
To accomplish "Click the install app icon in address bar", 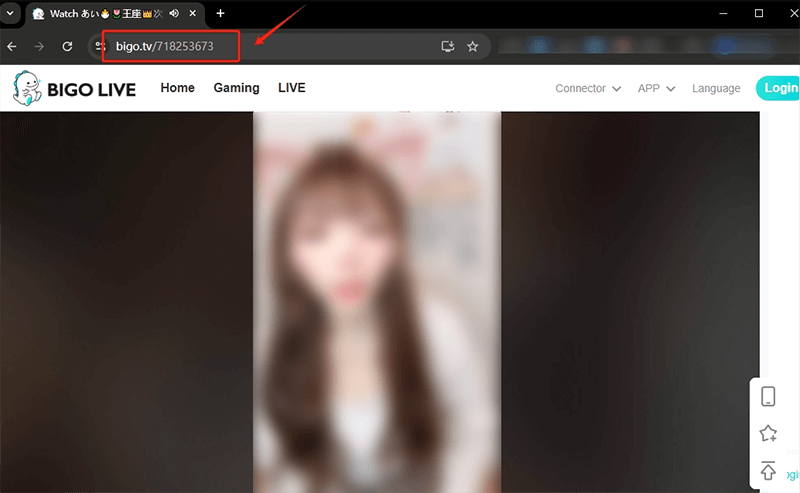I will click(x=447, y=46).
